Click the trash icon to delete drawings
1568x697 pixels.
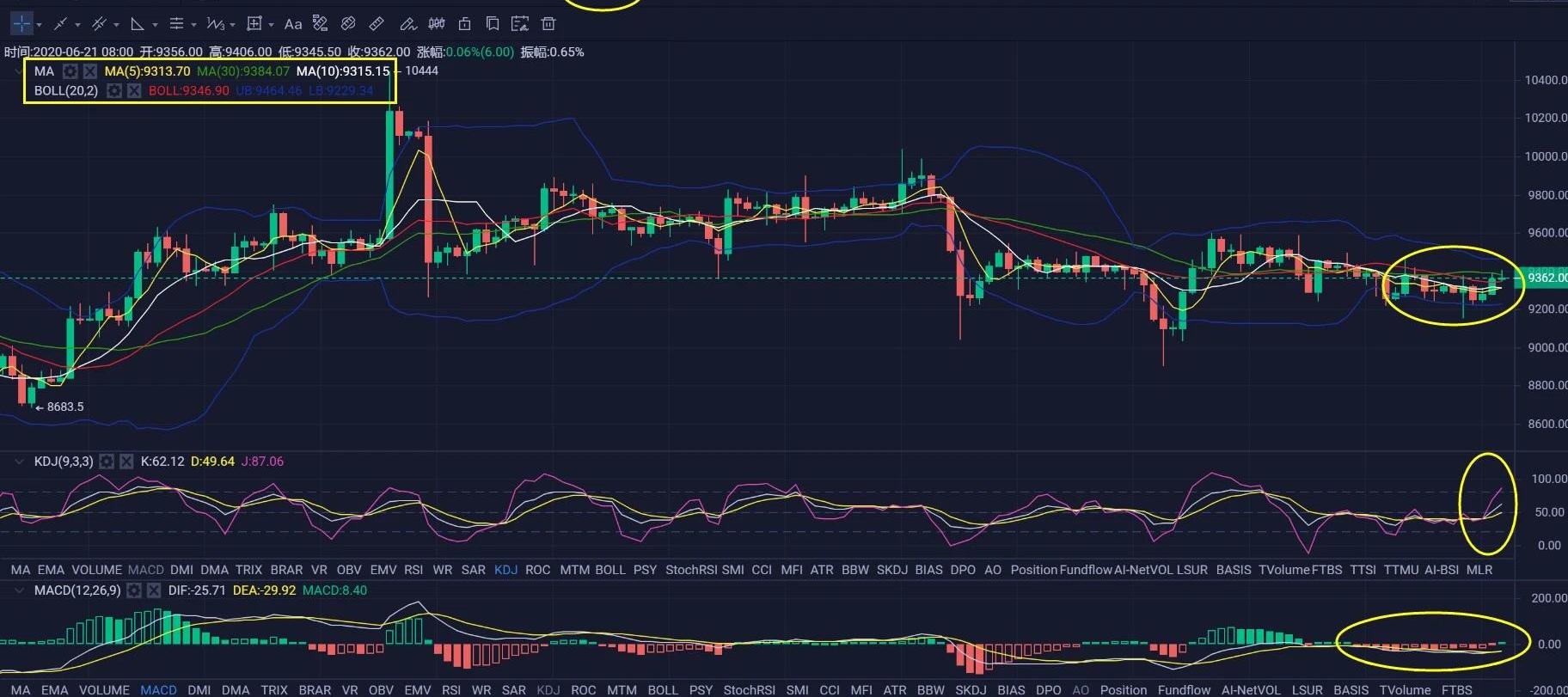[x=548, y=23]
